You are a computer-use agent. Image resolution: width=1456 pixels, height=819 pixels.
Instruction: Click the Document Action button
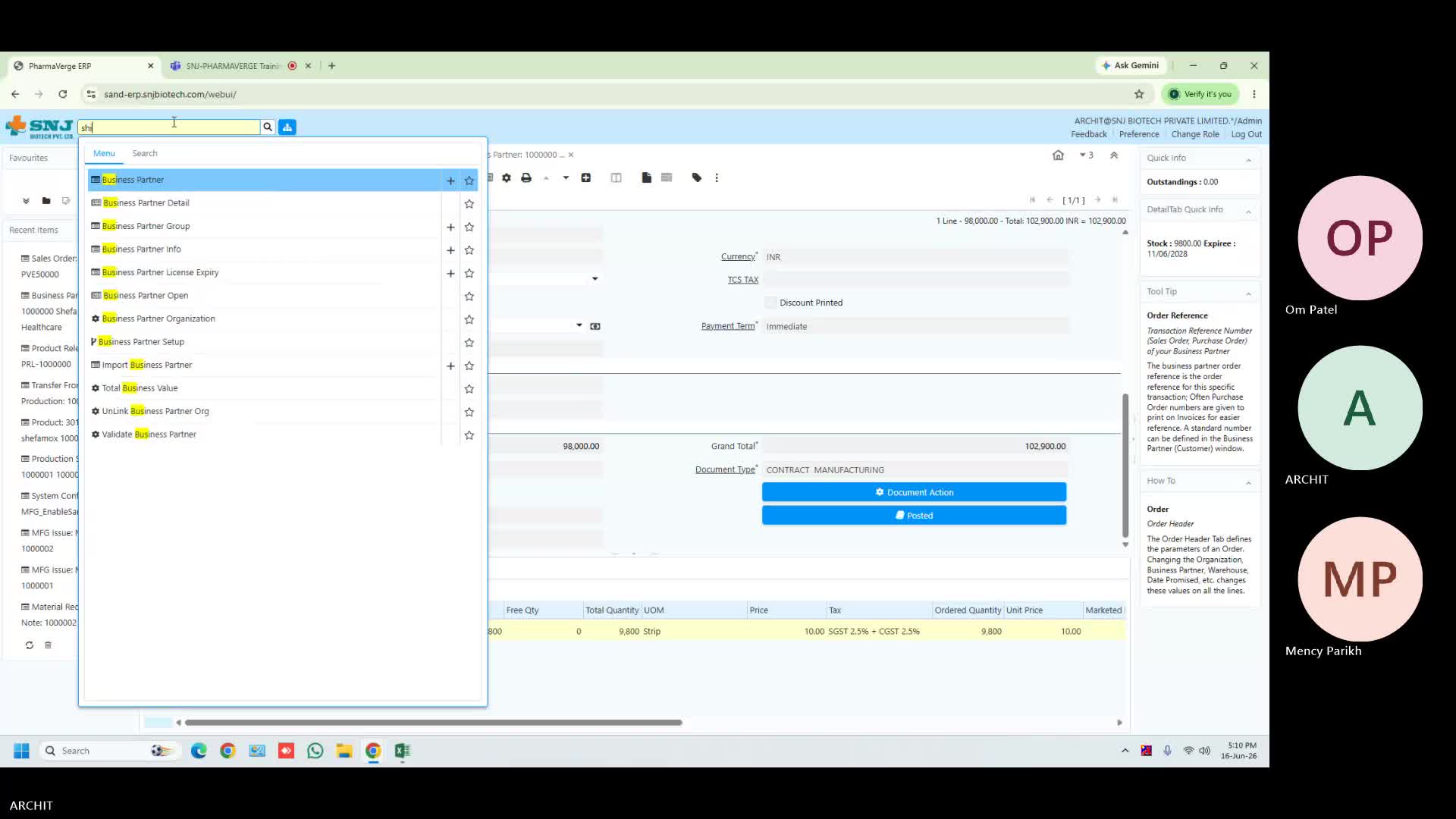point(914,492)
